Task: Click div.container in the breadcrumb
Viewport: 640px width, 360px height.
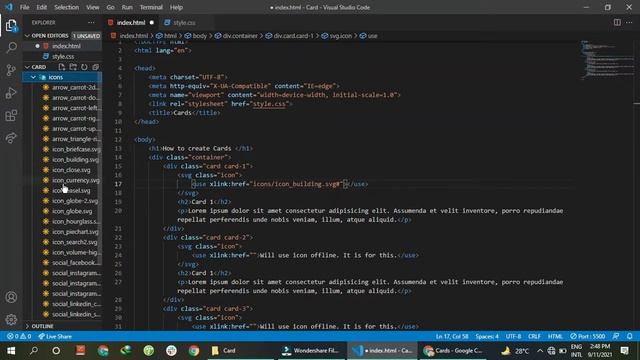Action: click(236, 36)
